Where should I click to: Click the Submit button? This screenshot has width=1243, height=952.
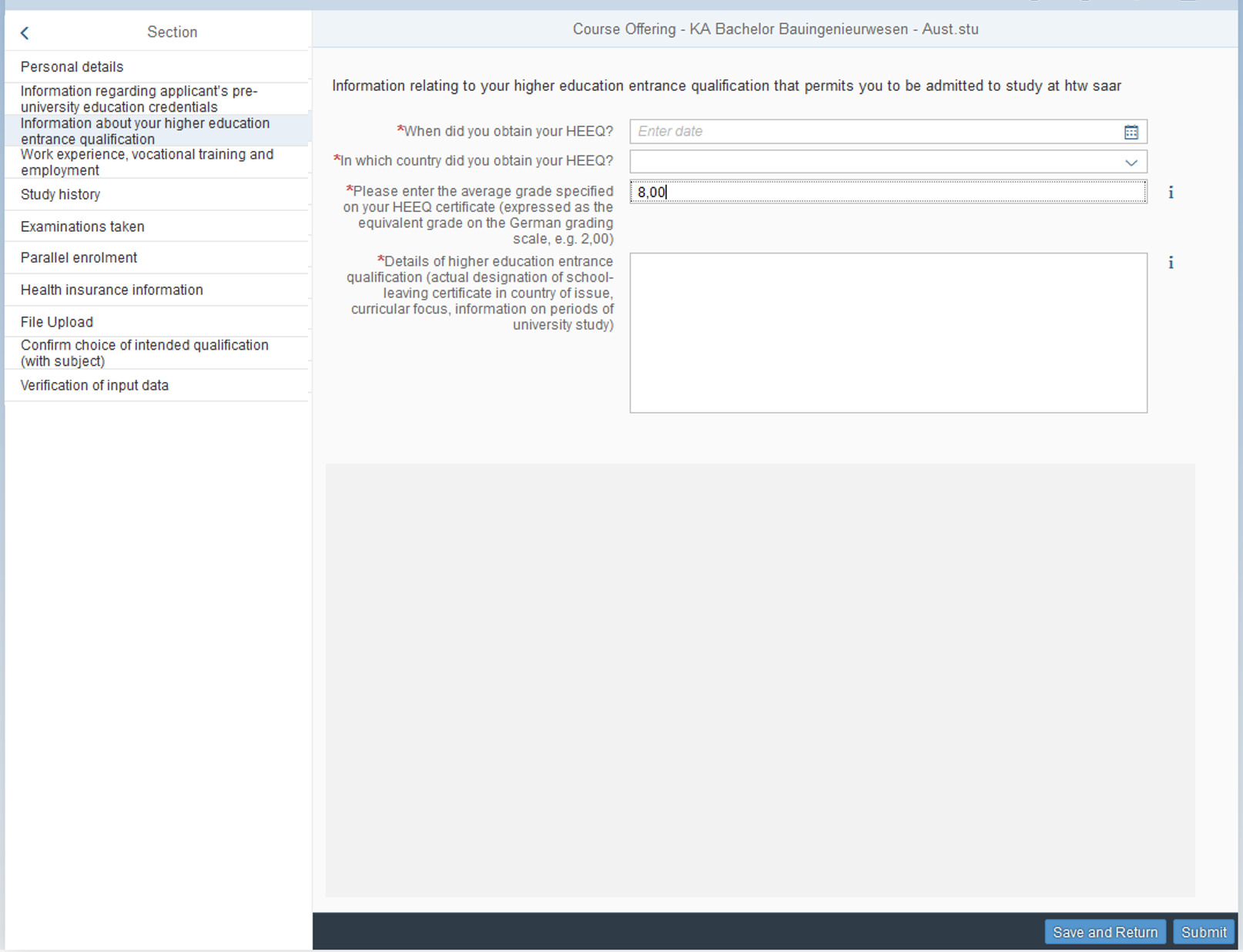(x=1203, y=932)
